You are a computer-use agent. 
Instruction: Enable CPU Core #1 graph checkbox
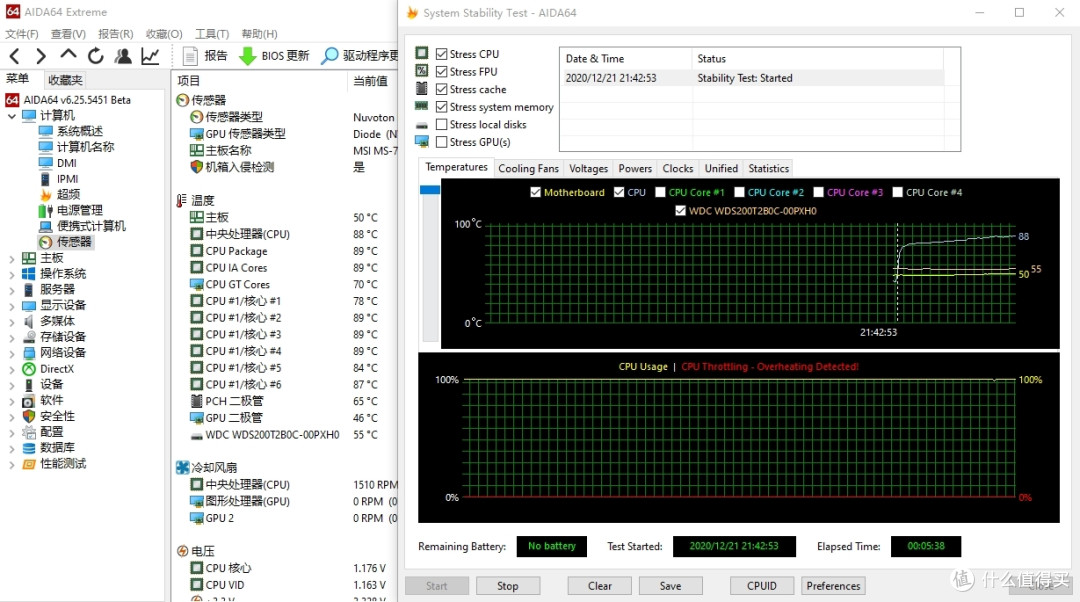tap(660, 192)
